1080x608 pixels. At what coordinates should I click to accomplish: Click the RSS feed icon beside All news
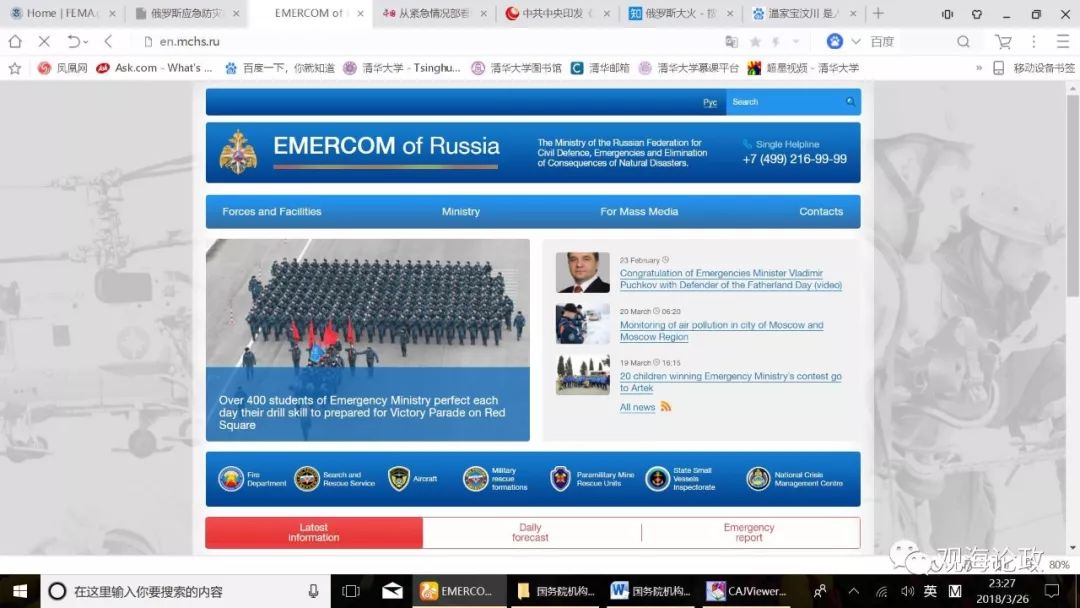[666, 407]
